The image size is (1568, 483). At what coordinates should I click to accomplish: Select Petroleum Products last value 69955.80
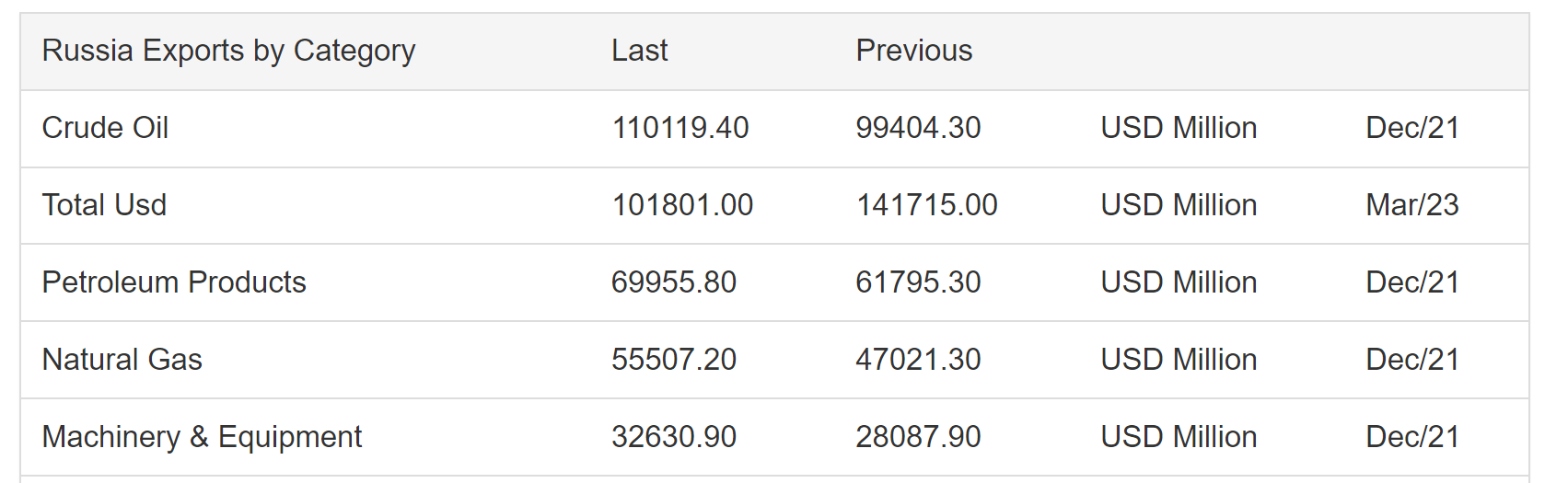673,282
